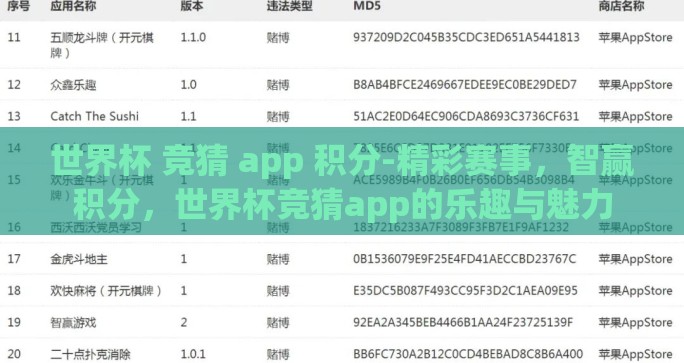Click 赌博 in 众鑫乐趣 row
Image resolution: width=684 pixels, height=363 pixels.
pos(278,85)
